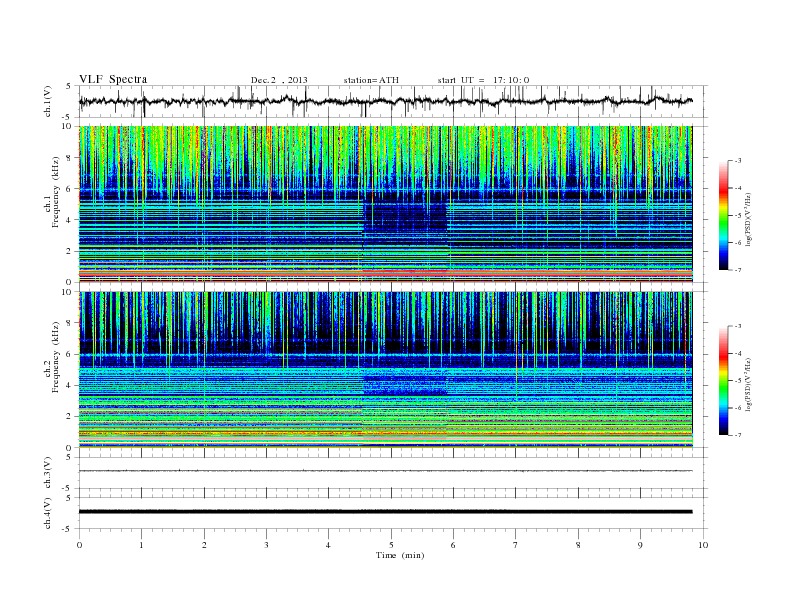The height and width of the screenshot is (612, 792).
Task: Click the 'ch.4(V)' axis label
Action: point(47,513)
